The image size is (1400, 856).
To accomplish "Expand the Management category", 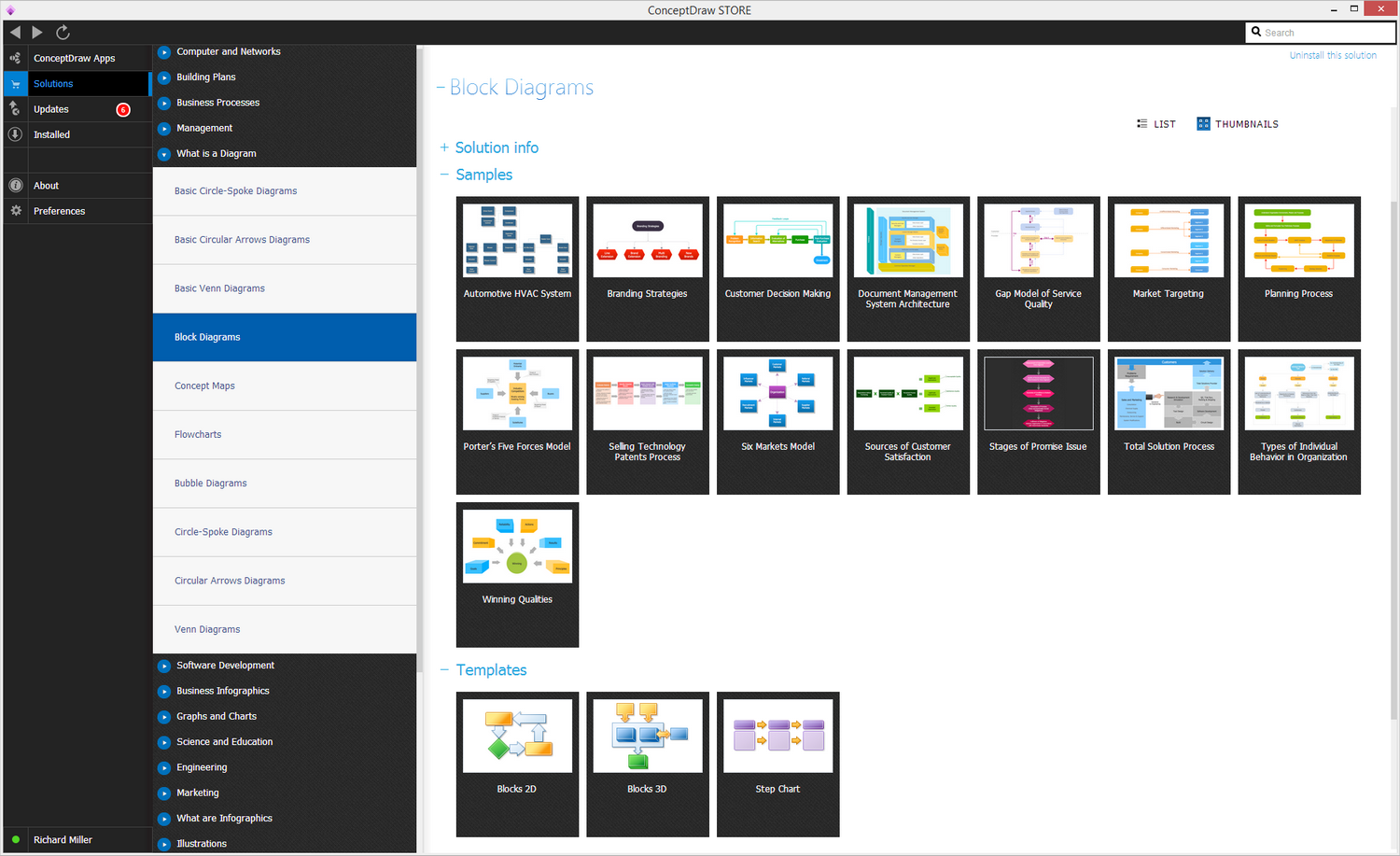I will coord(164,129).
